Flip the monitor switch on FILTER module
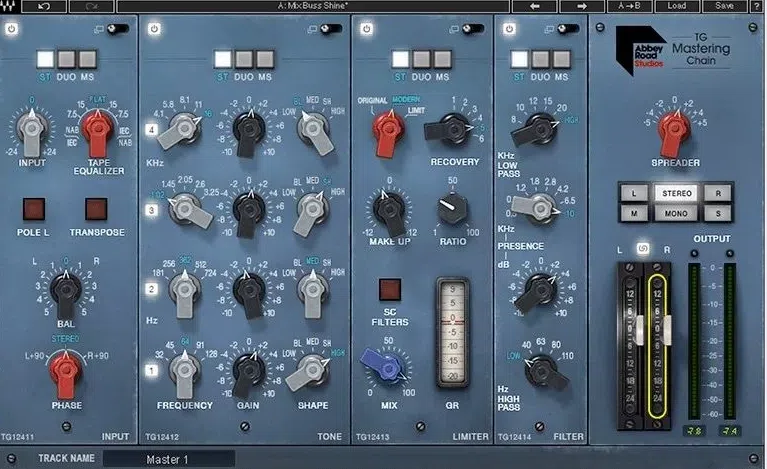The width and height of the screenshot is (767, 469). pos(567,29)
